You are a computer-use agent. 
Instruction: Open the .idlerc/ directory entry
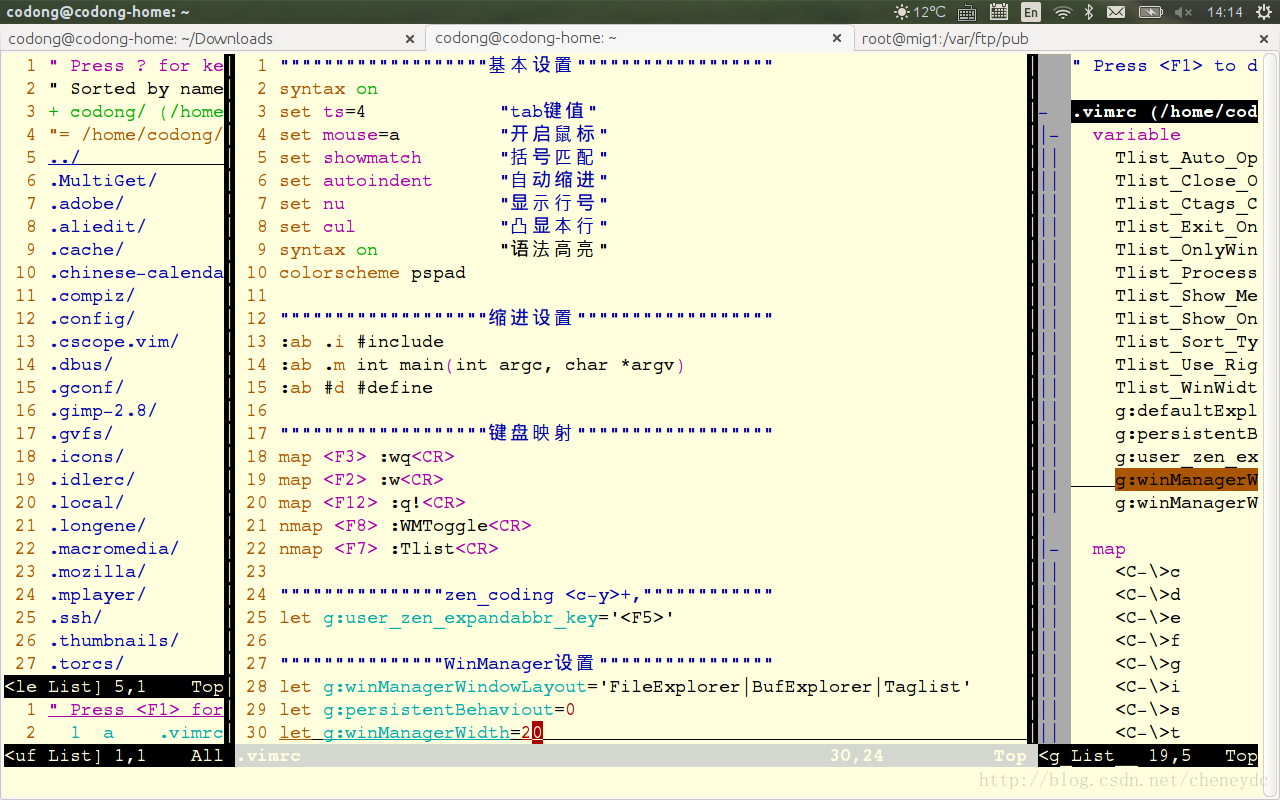click(92, 480)
